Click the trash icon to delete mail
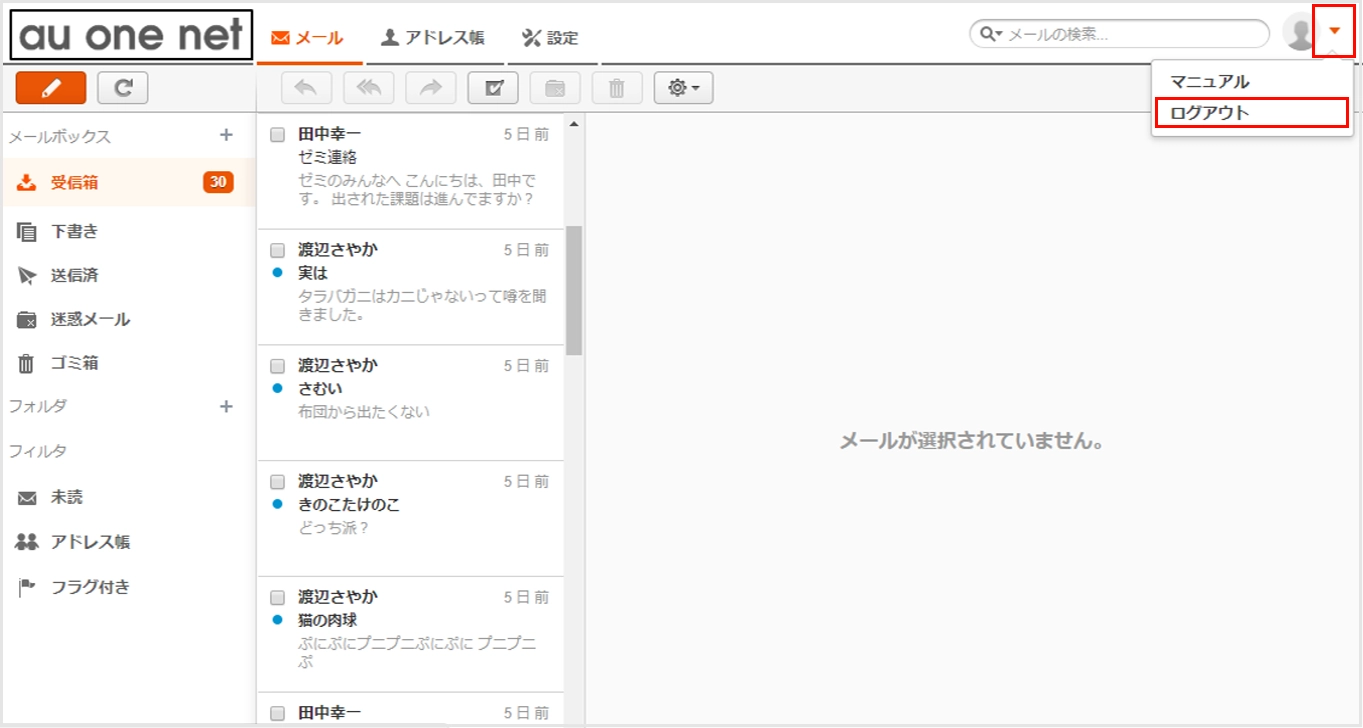 pos(617,88)
